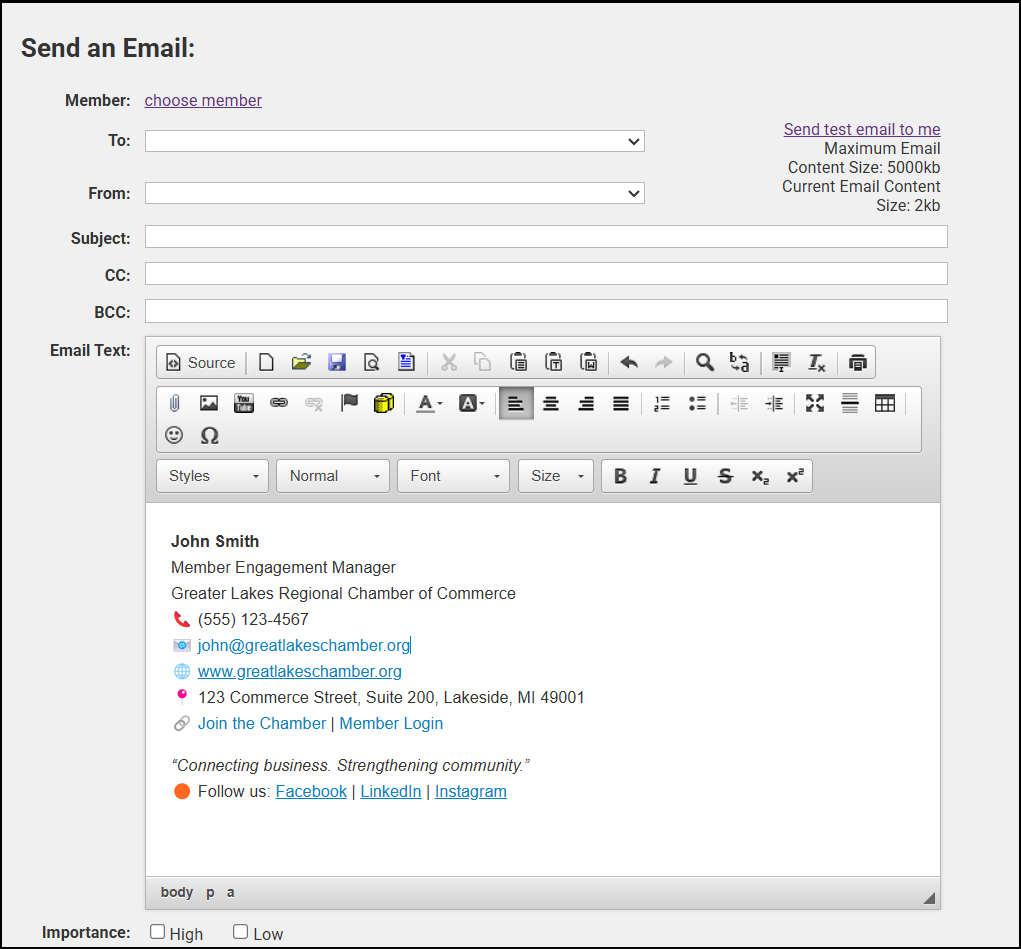Select the body element in path bar
The width and height of the screenshot is (1021, 949).
(x=177, y=892)
